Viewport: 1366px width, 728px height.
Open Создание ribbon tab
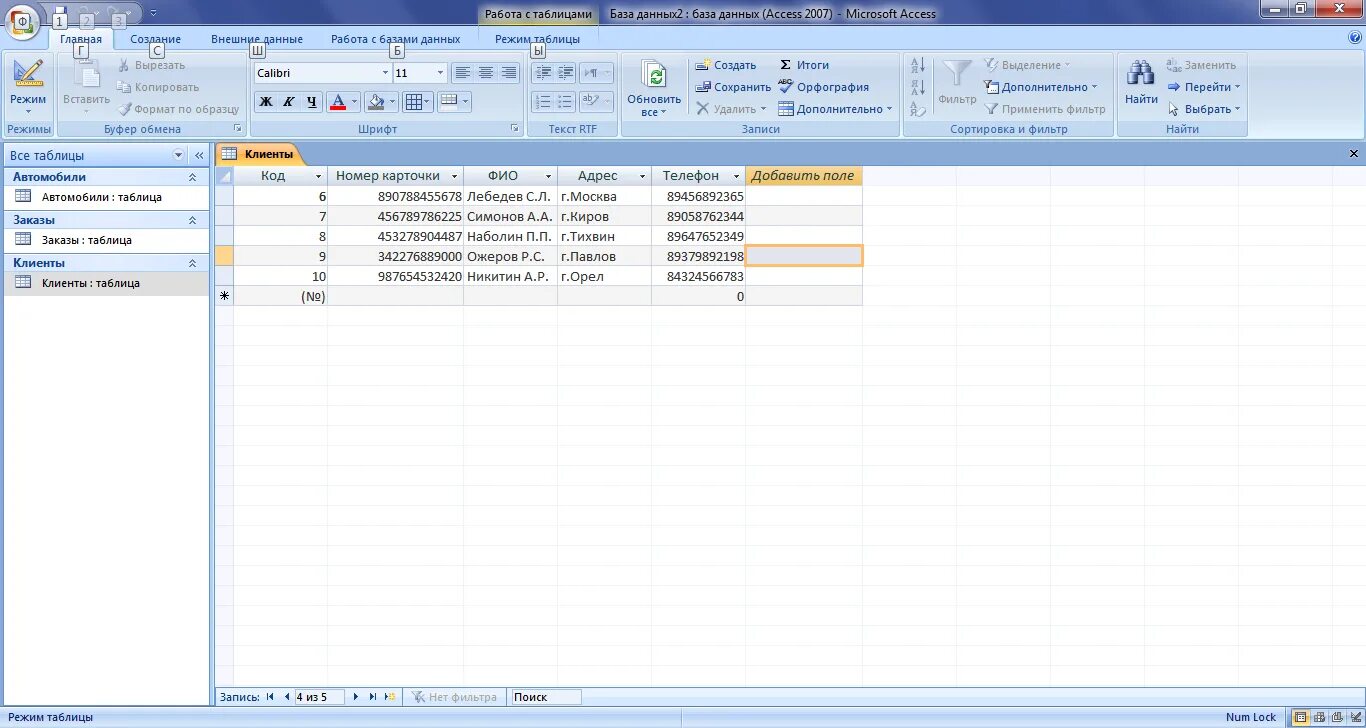tap(155, 39)
